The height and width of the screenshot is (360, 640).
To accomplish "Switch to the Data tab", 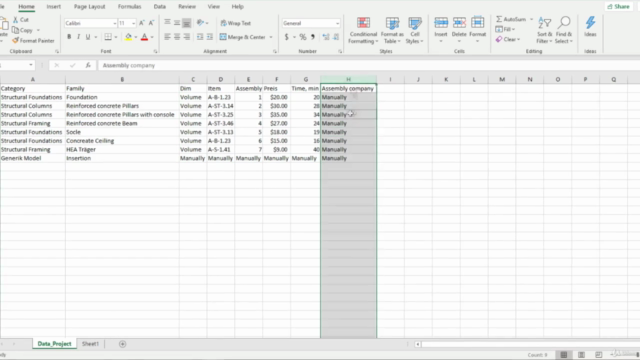I will [x=160, y=7].
